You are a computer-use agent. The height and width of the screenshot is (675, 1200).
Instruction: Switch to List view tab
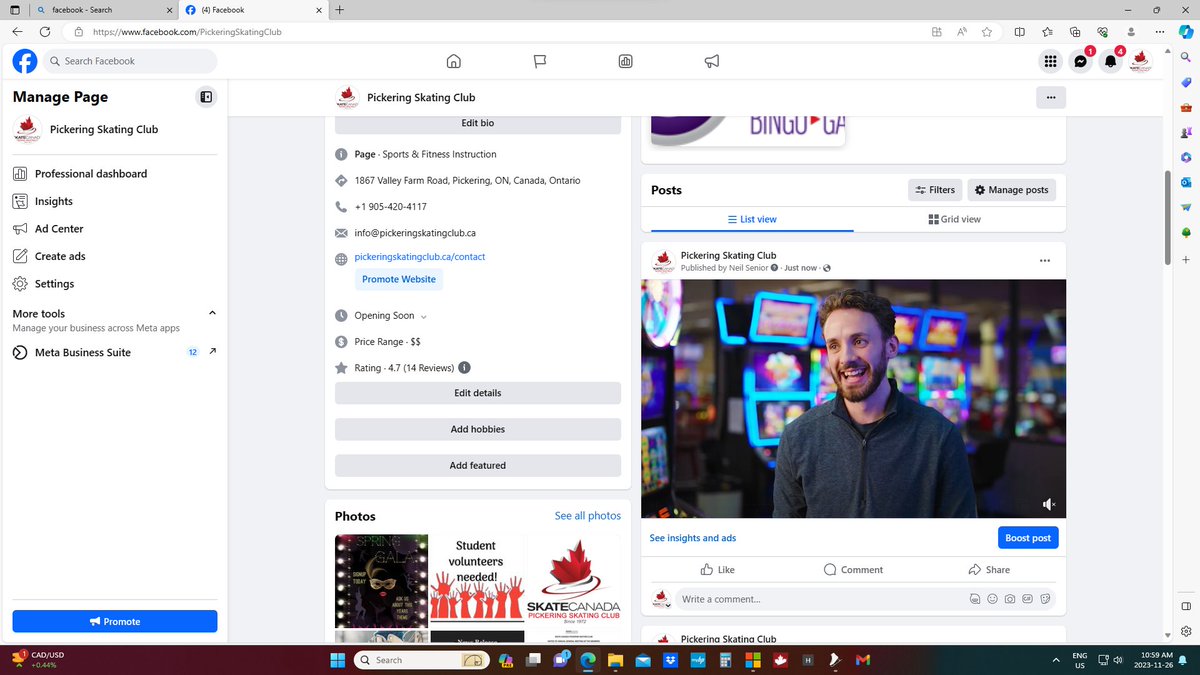752,219
